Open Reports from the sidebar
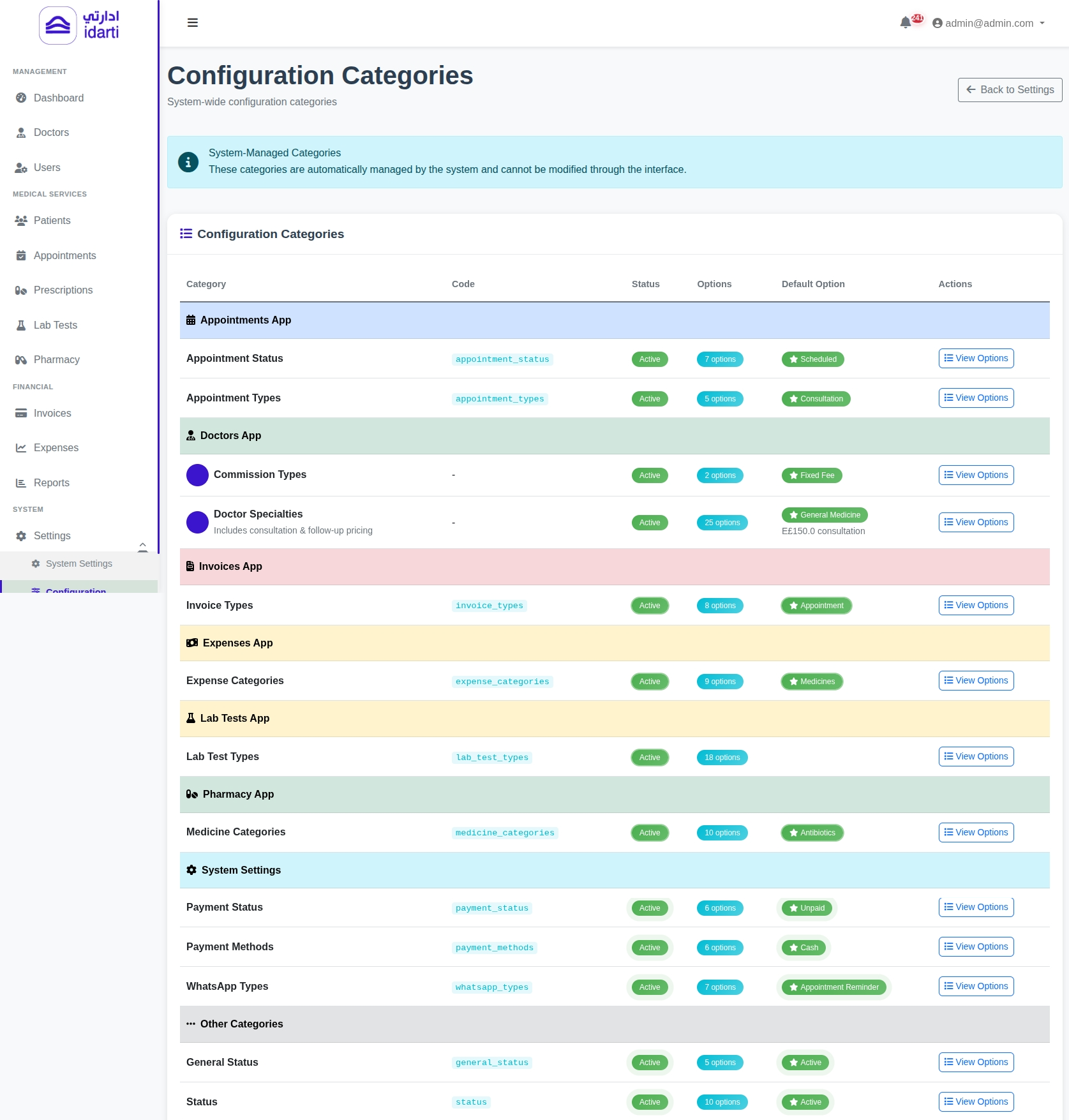The height and width of the screenshot is (1120, 1069). (51, 482)
